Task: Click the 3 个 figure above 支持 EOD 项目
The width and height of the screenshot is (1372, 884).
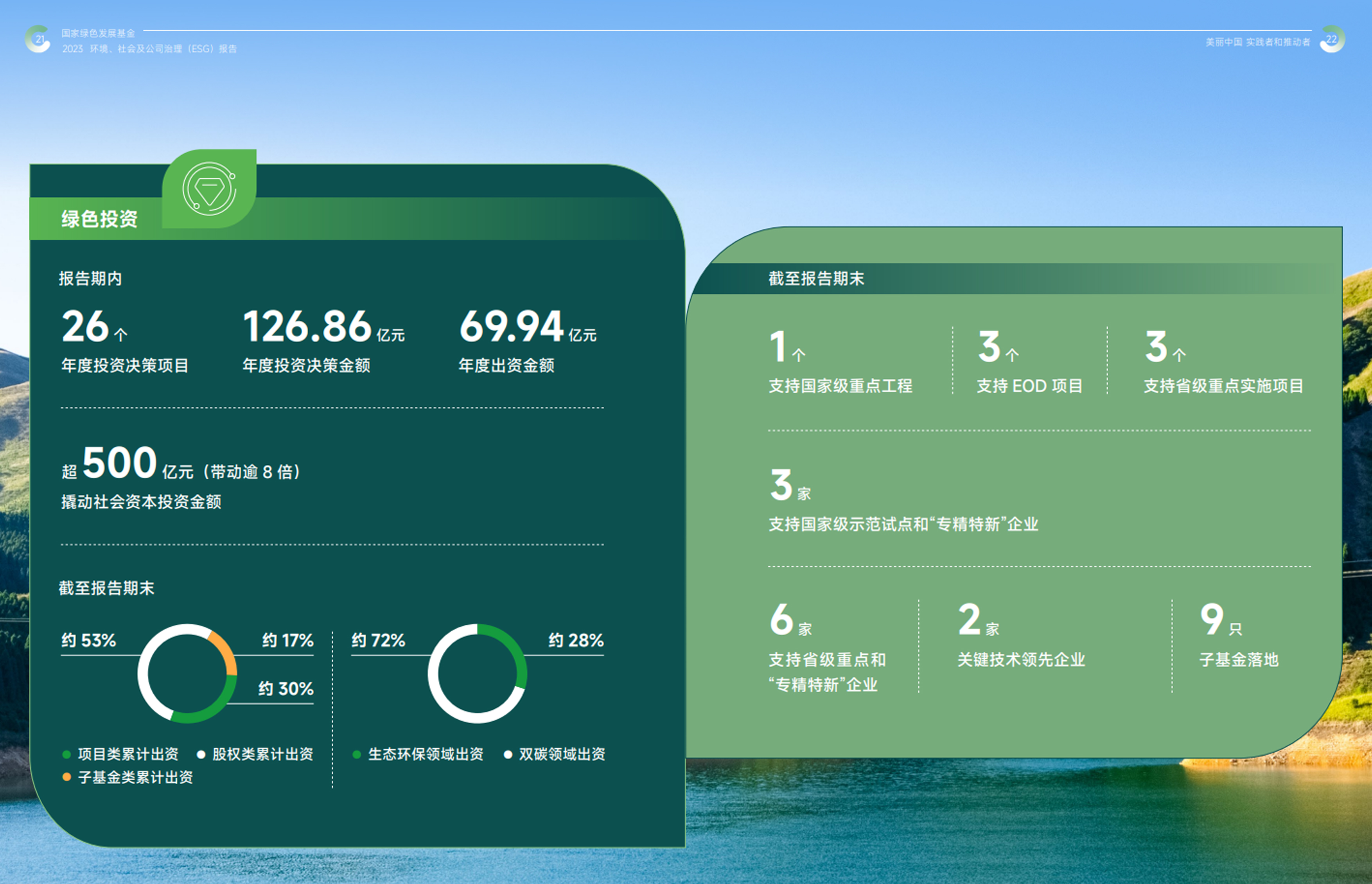Action: click(998, 347)
